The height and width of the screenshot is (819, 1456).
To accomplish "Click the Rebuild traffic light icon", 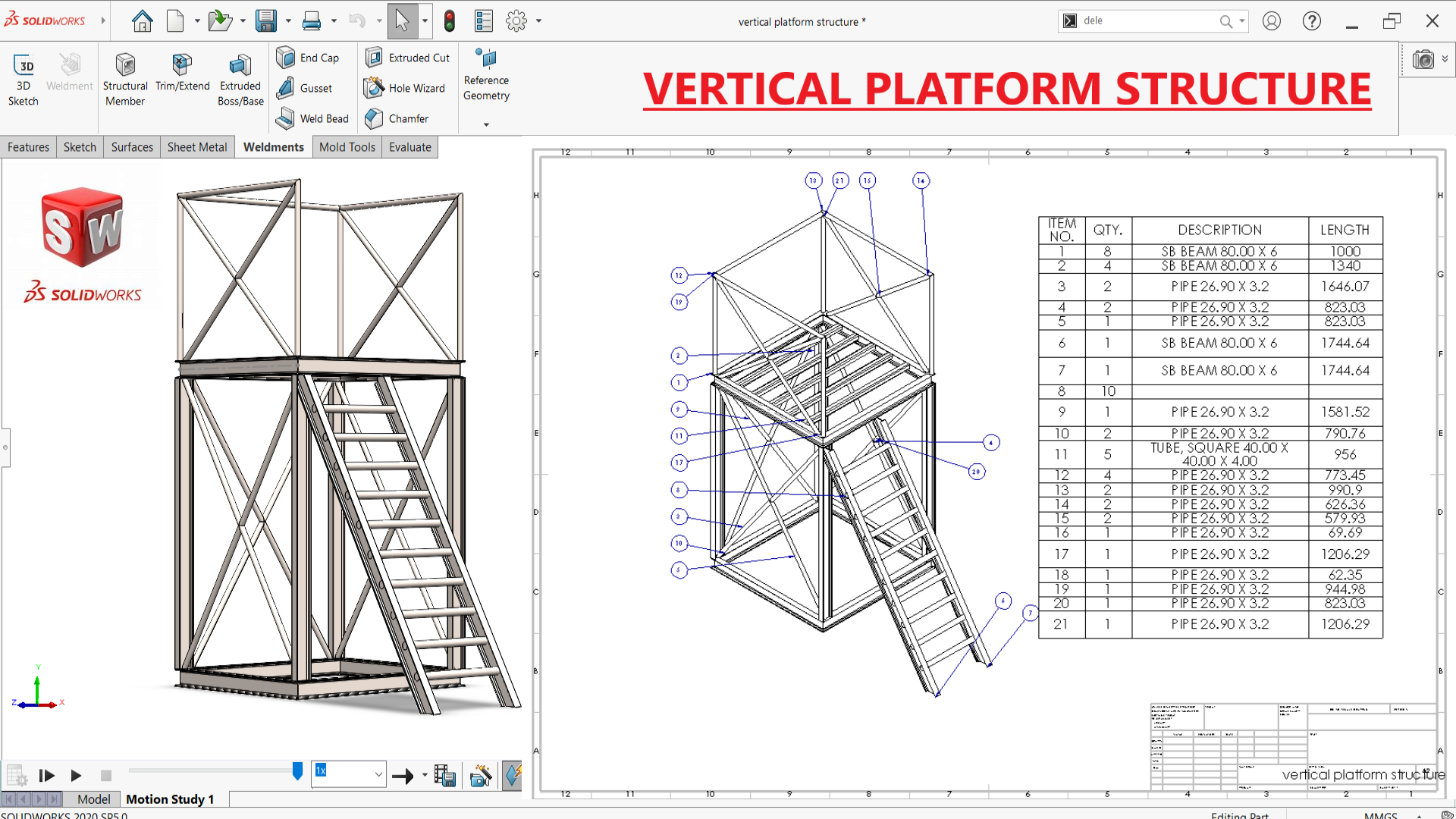I will coord(449,20).
